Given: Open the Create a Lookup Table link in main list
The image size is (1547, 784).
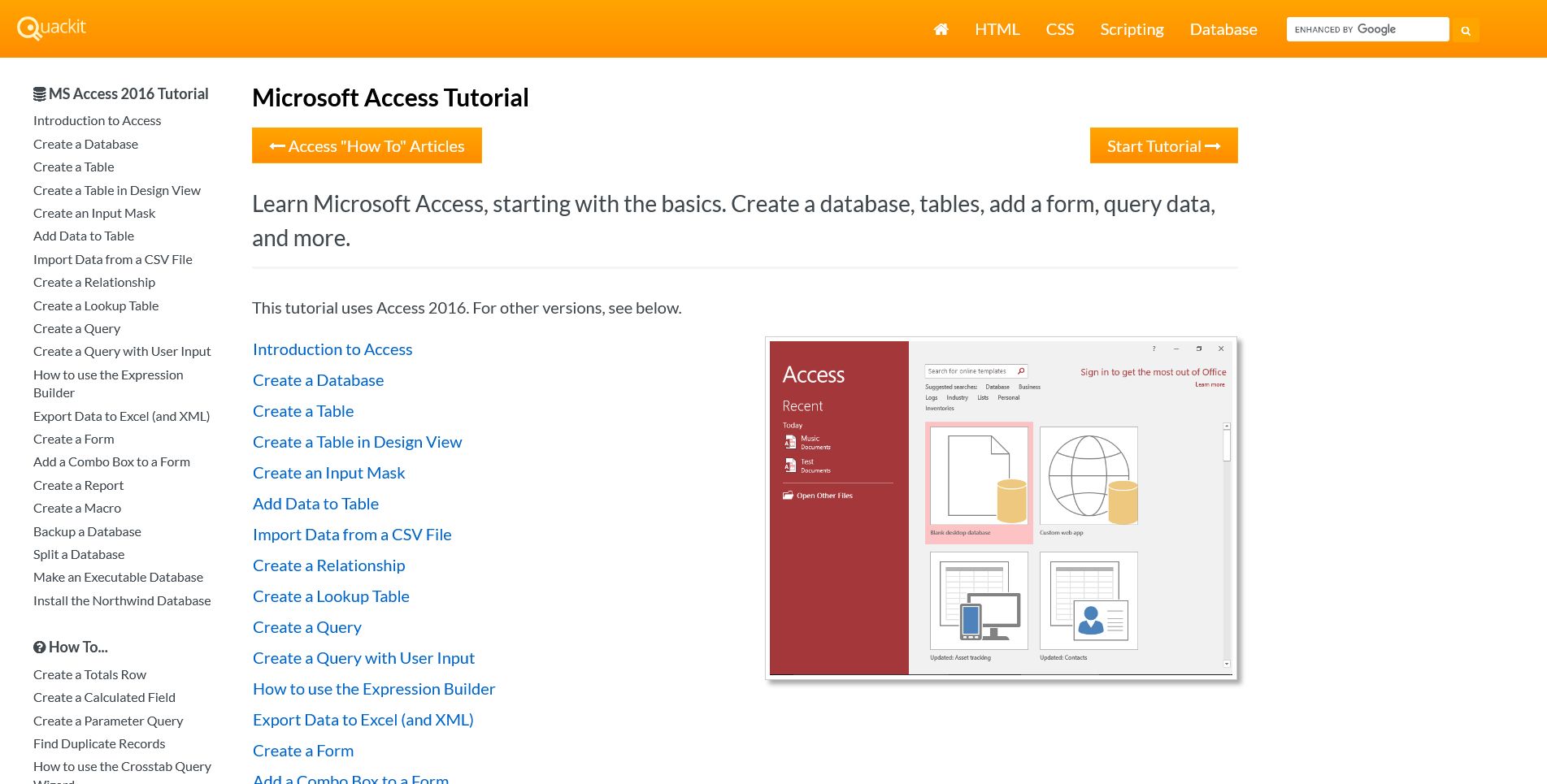Looking at the screenshot, I should pyautogui.click(x=331, y=596).
